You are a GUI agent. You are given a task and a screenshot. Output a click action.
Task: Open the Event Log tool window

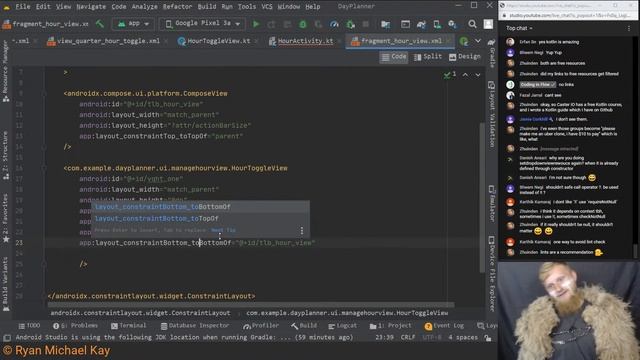444,326
